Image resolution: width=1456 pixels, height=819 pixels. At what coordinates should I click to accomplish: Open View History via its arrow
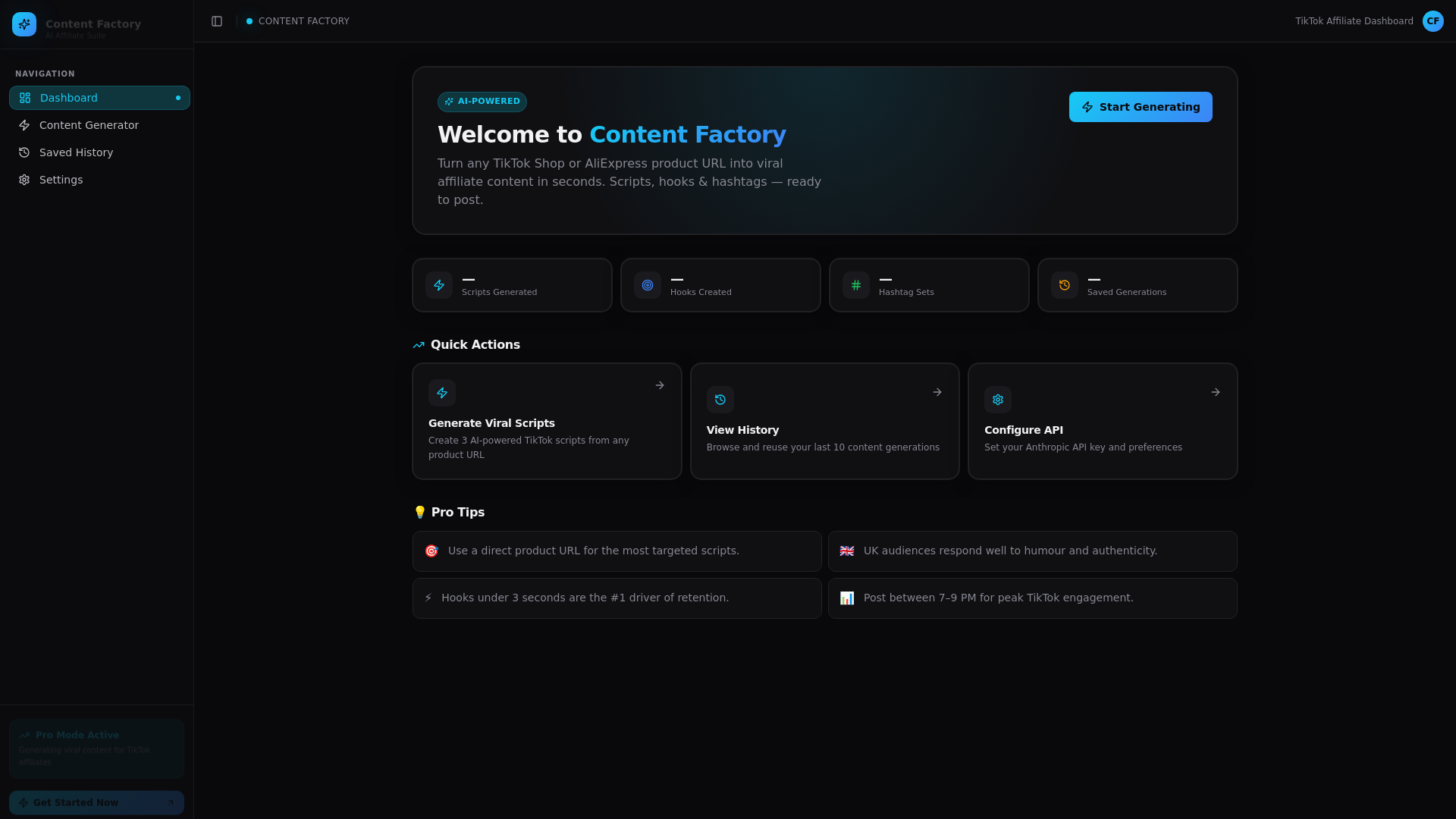937,392
